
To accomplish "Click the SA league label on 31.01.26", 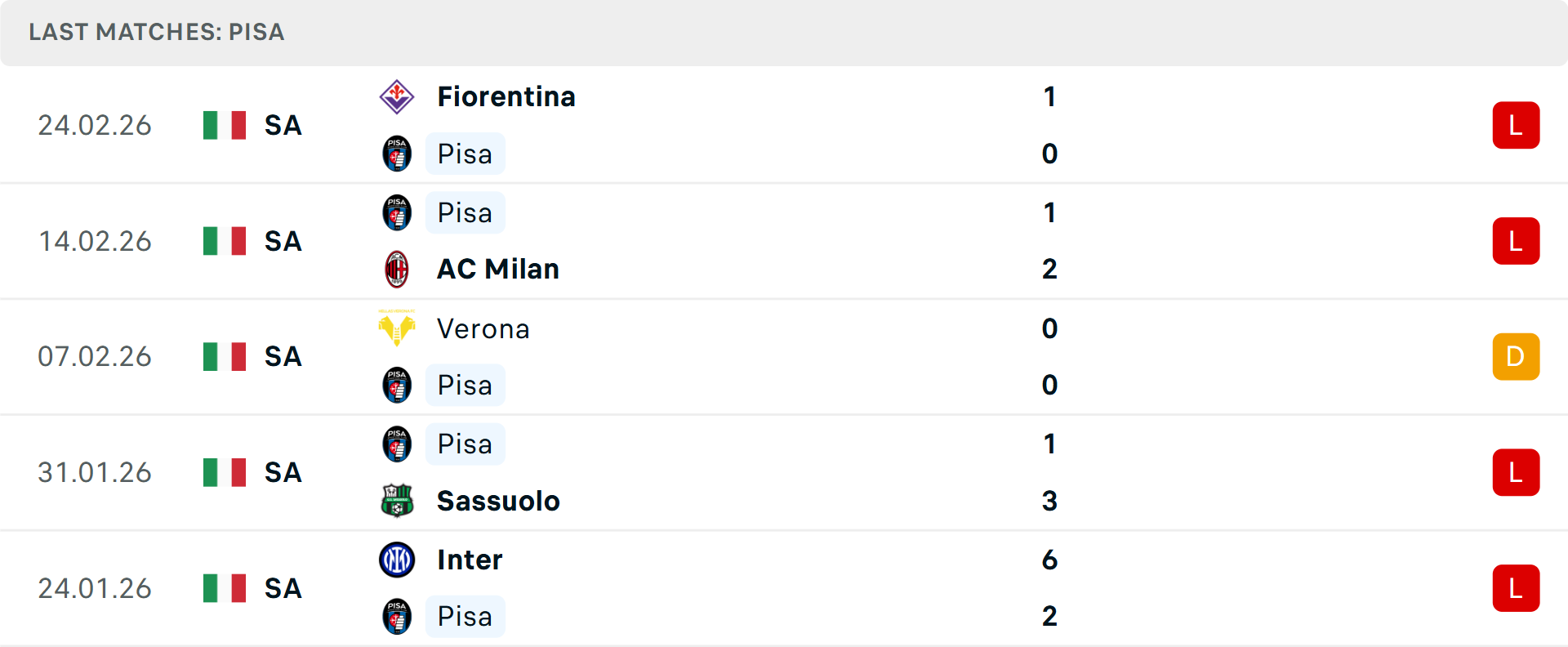I will coord(283,472).
